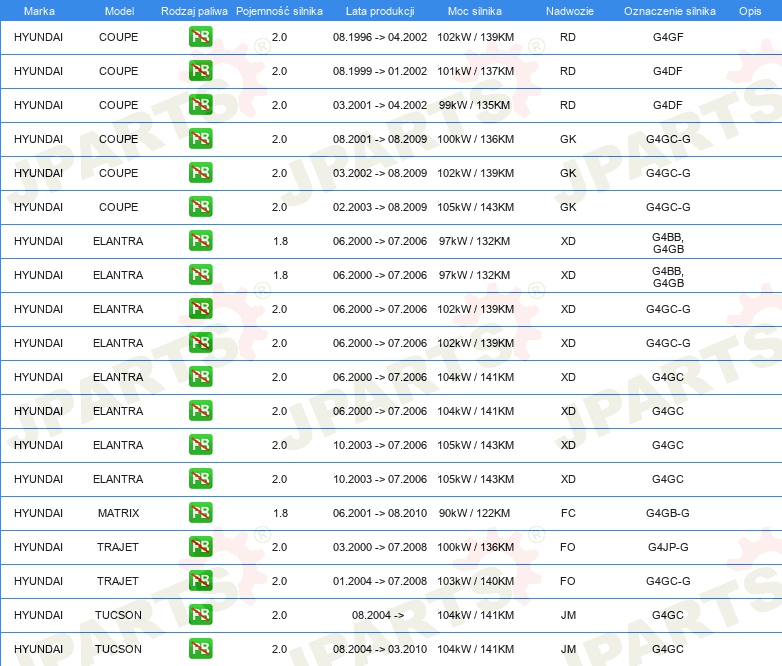Click the fuel icon in the TRAJET G4JP-G row
Image resolution: width=782 pixels, height=666 pixels.
[x=200, y=547]
